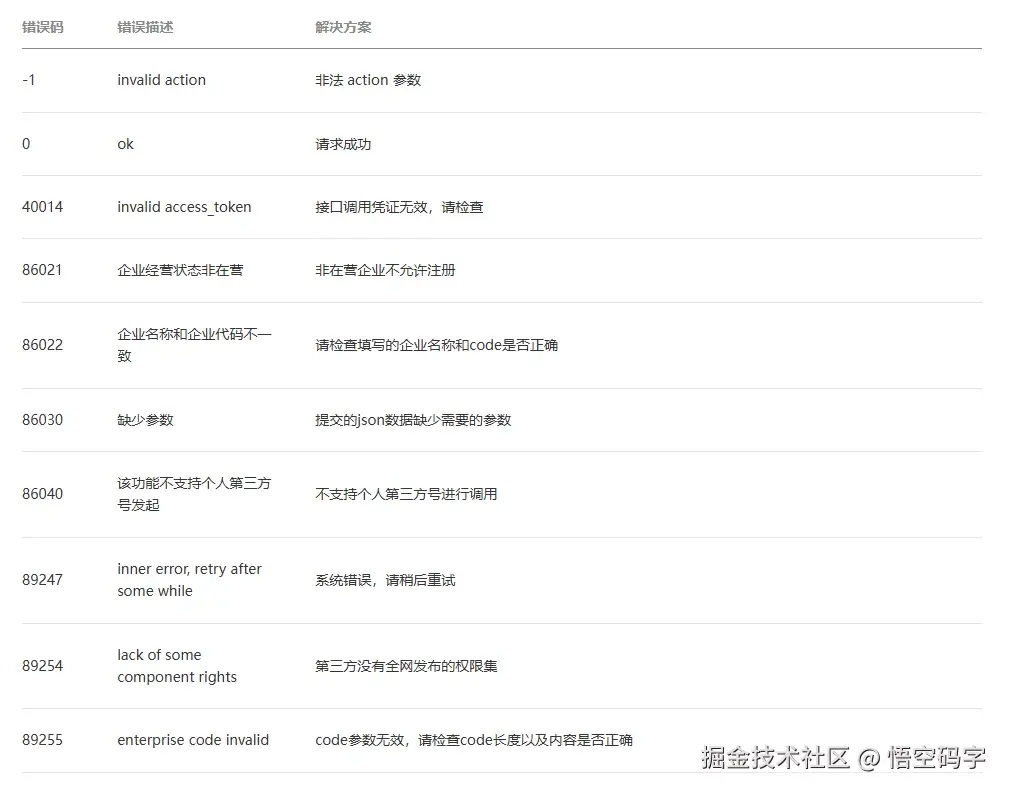This screenshot has width=1009, height=794.
Task: Select error code 89247
Action: (42, 580)
